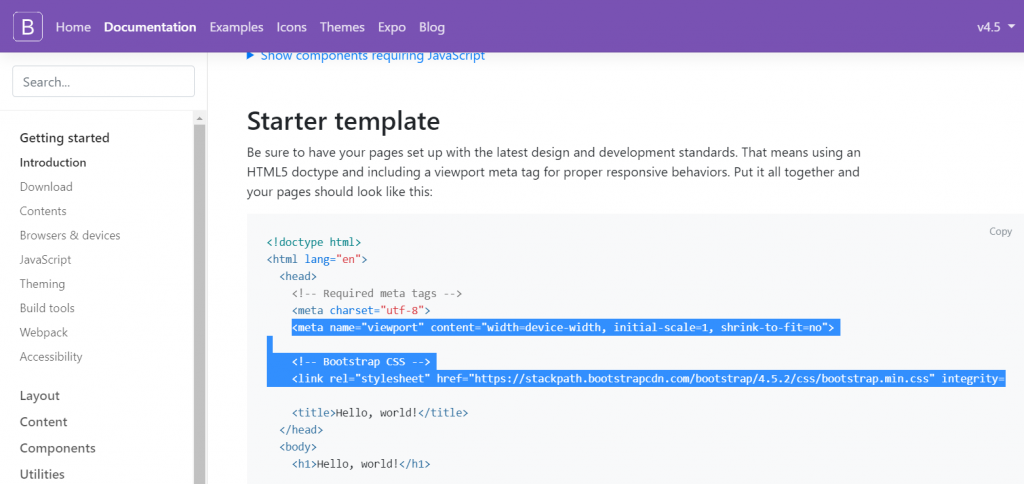1024x484 pixels.
Task: Open the Content sidebar section
Action: [x=44, y=422]
